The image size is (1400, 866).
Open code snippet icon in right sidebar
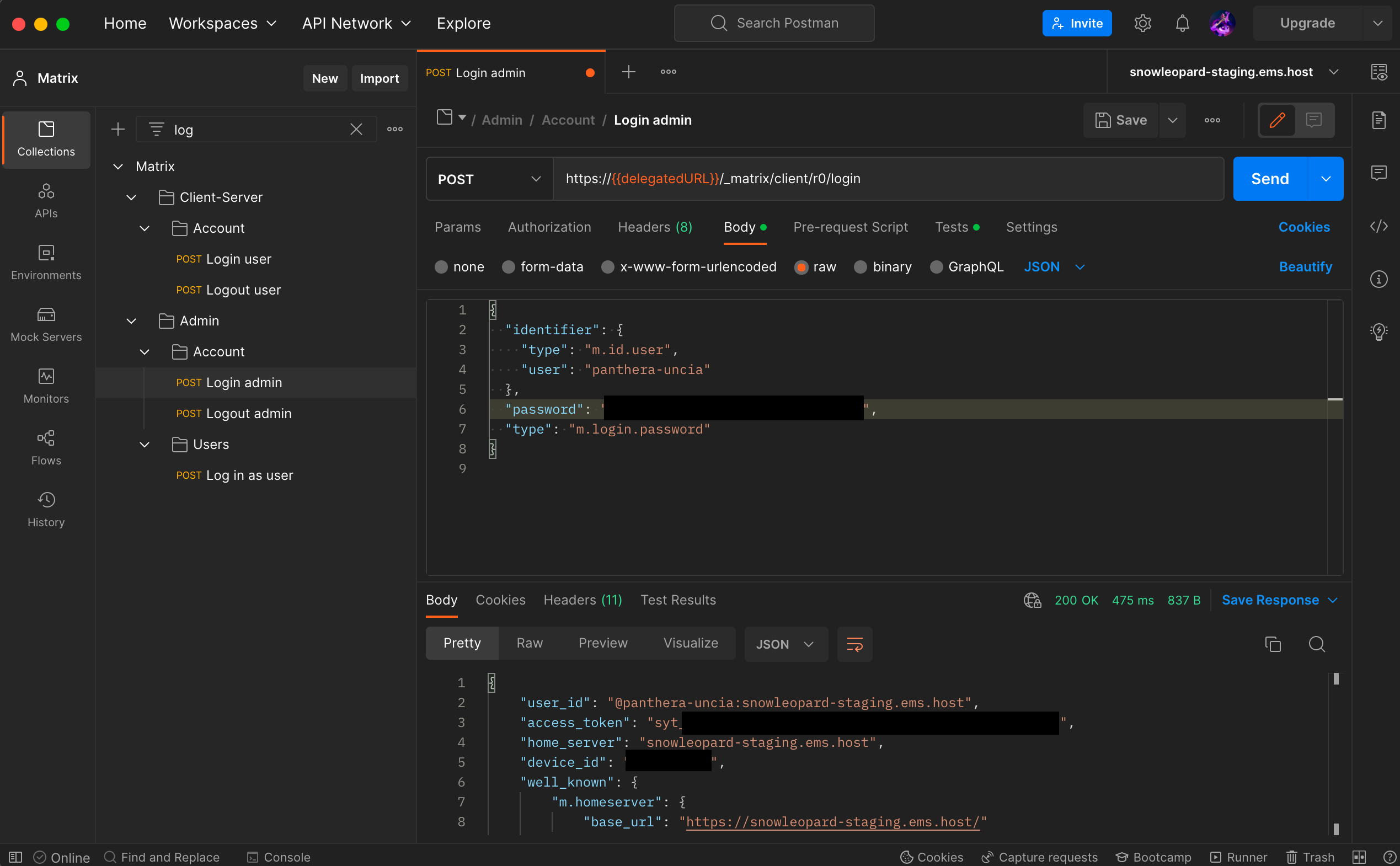(1378, 226)
